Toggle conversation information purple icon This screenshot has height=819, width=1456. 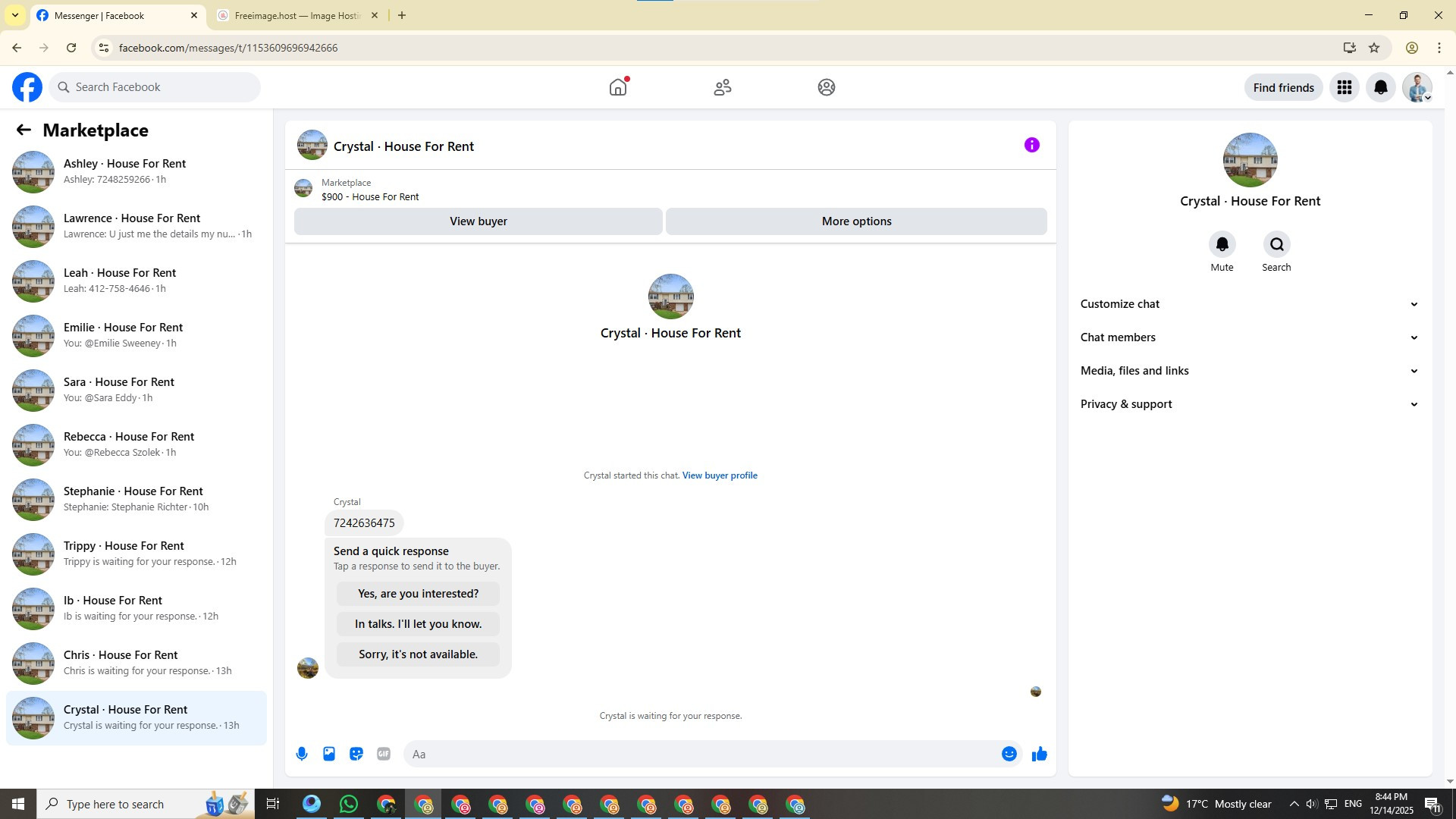click(x=1031, y=145)
